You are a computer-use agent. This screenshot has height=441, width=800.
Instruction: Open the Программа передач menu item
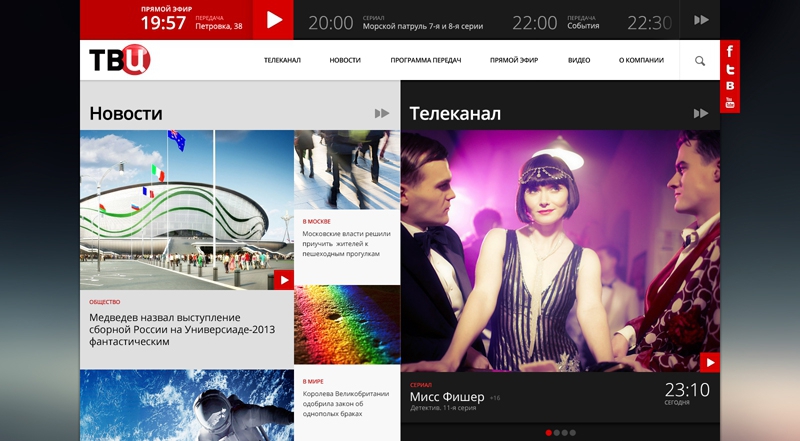pos(426,60)
